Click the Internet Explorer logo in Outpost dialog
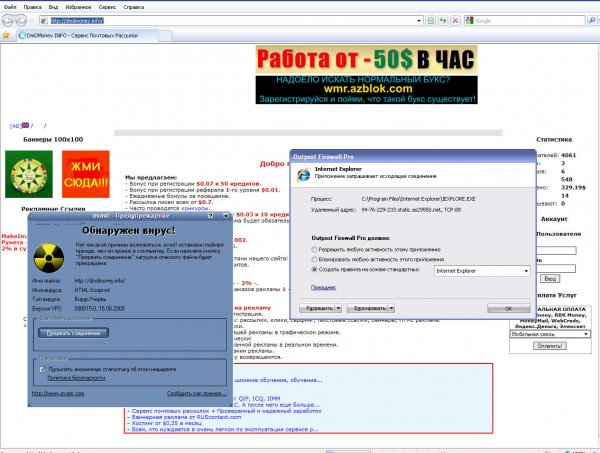 pos(304,175)
